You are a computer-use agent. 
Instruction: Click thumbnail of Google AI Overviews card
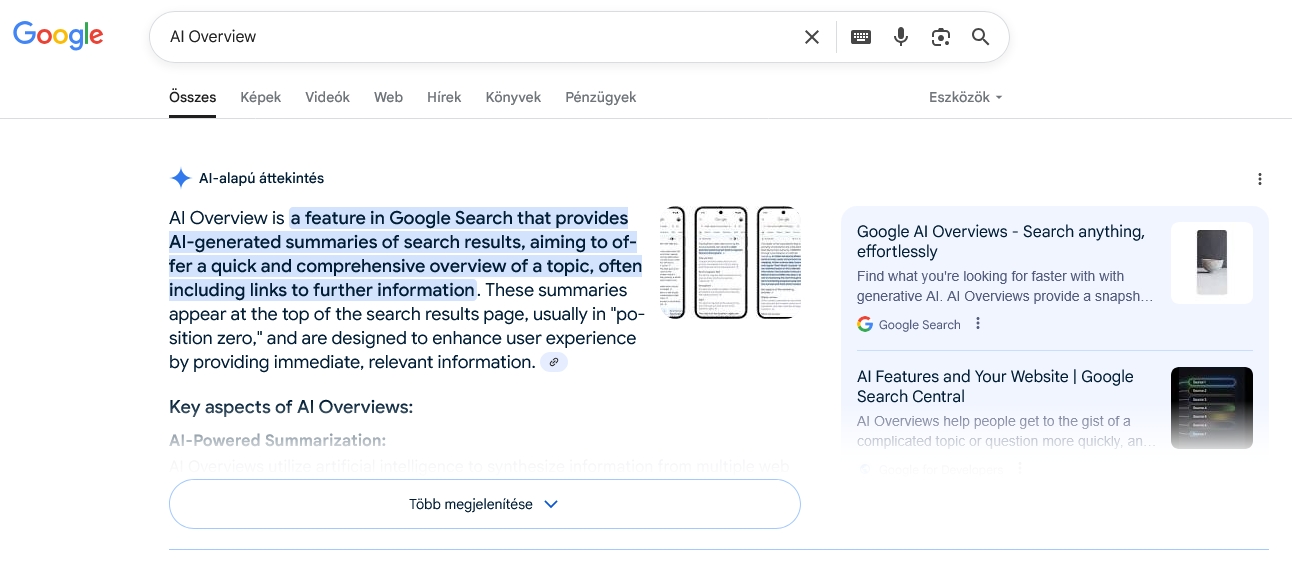[x=1212, y=263]
